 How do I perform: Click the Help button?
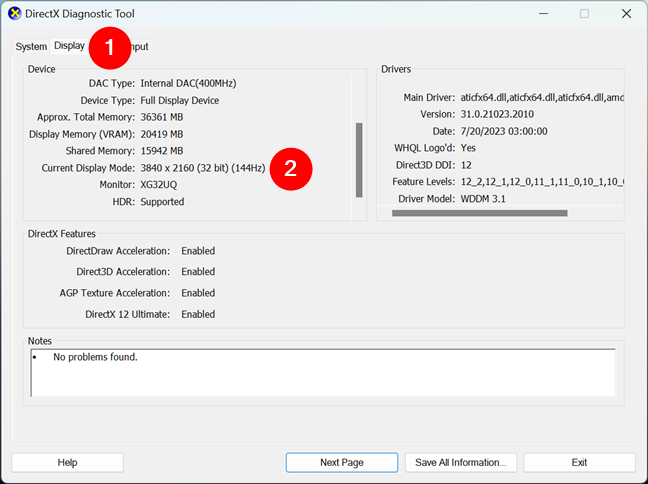pos(67,463)
